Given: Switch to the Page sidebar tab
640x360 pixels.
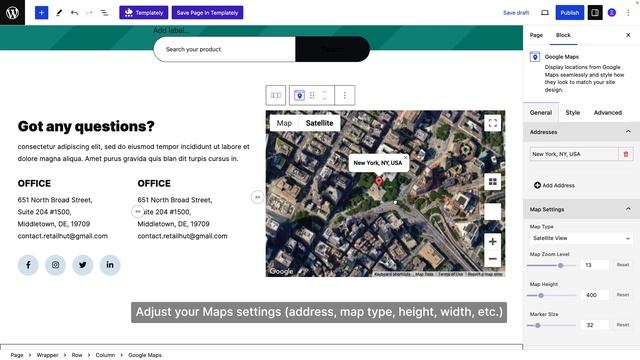Looking at the screenshot, I should click(536, 35).
